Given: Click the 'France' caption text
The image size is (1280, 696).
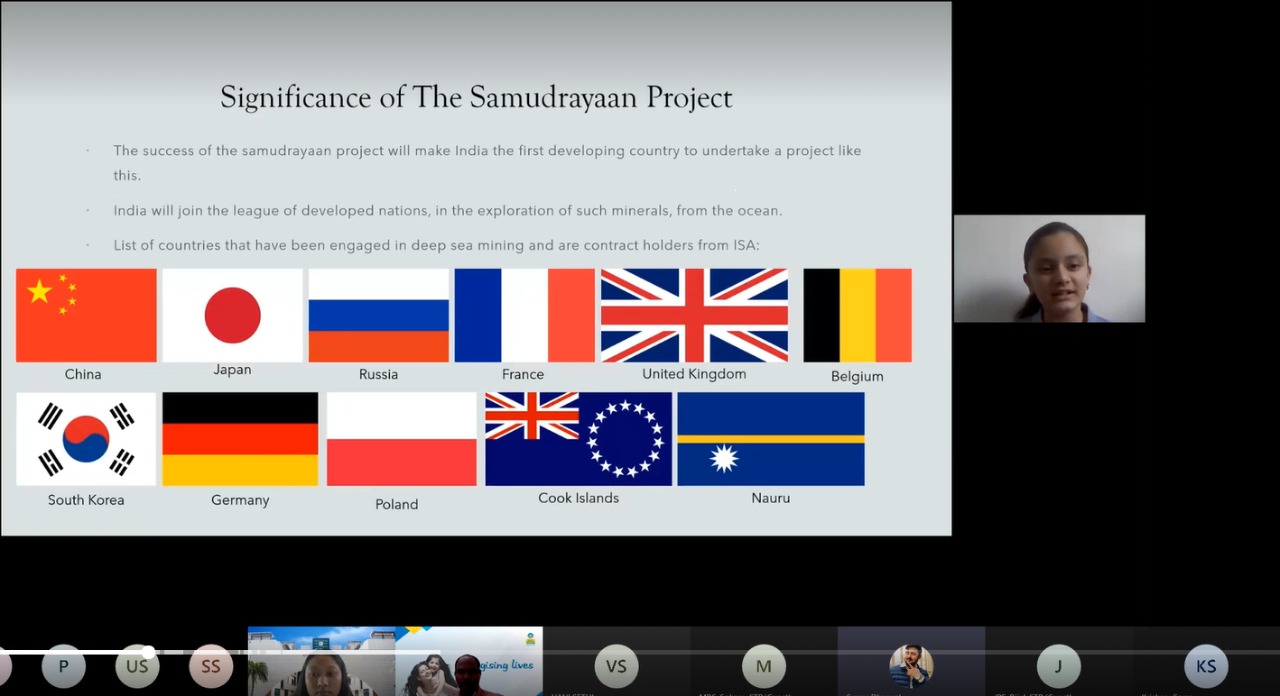Looking at the screenshot, I should coord(523,374).
